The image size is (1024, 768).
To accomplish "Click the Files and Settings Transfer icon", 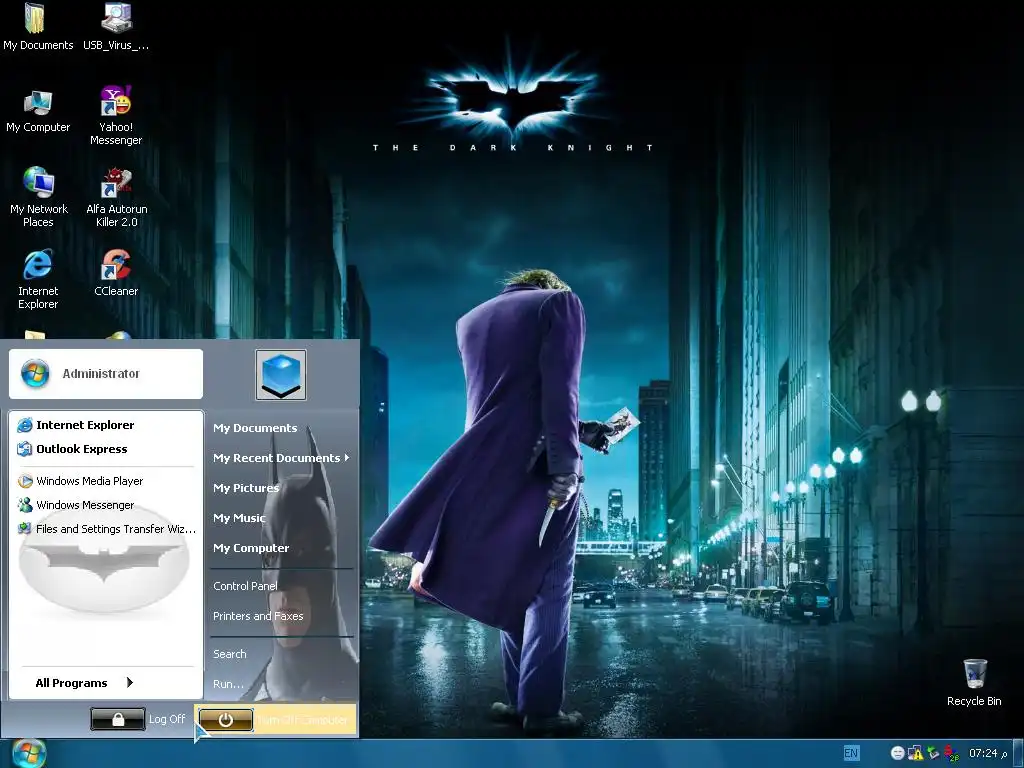I will [x=25, y=529].
